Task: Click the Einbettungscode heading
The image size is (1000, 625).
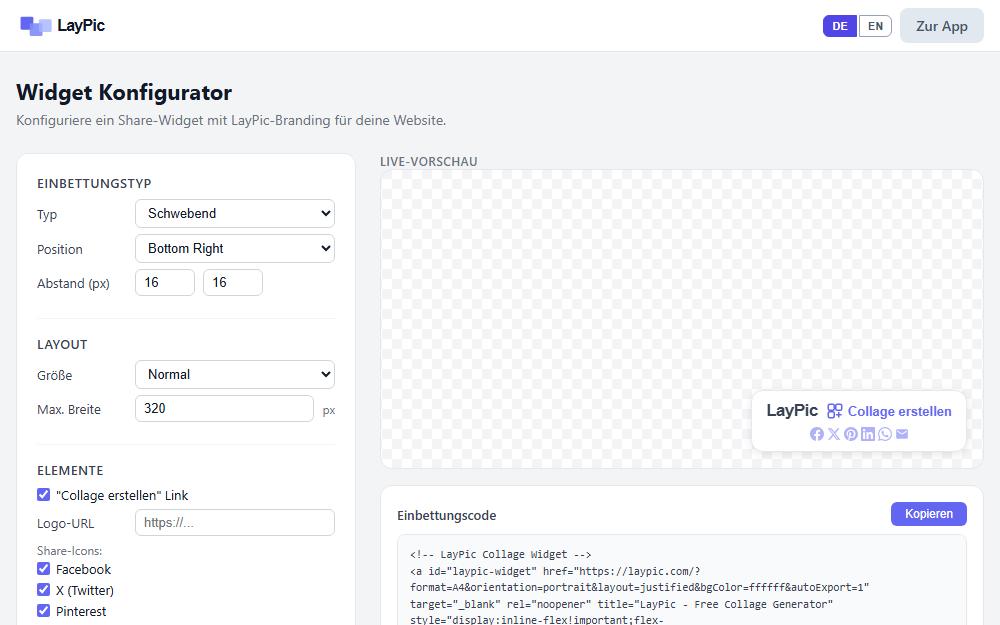Action: [446, 515]
